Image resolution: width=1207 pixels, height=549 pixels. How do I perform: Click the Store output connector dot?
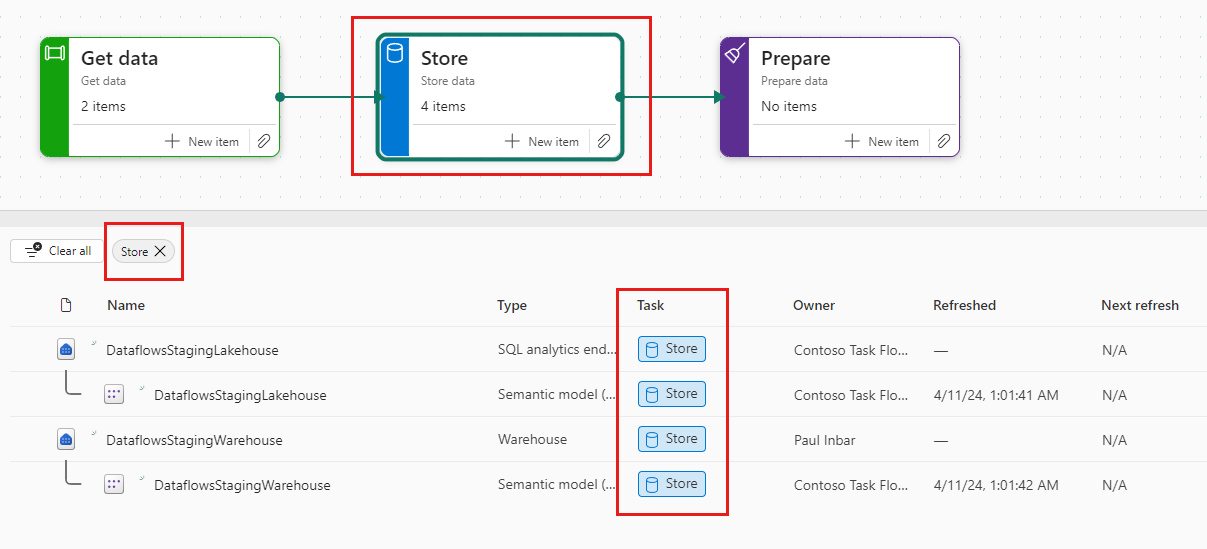[x=620, y=97]
